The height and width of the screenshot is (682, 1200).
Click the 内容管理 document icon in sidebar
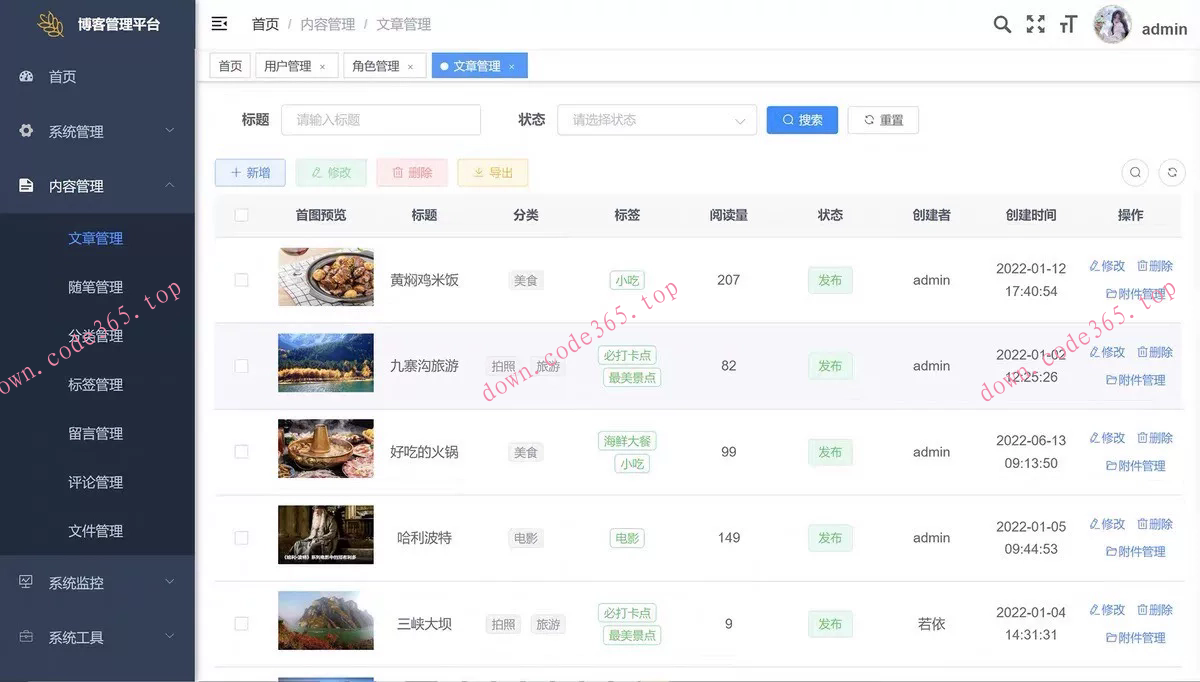(26, 185)
